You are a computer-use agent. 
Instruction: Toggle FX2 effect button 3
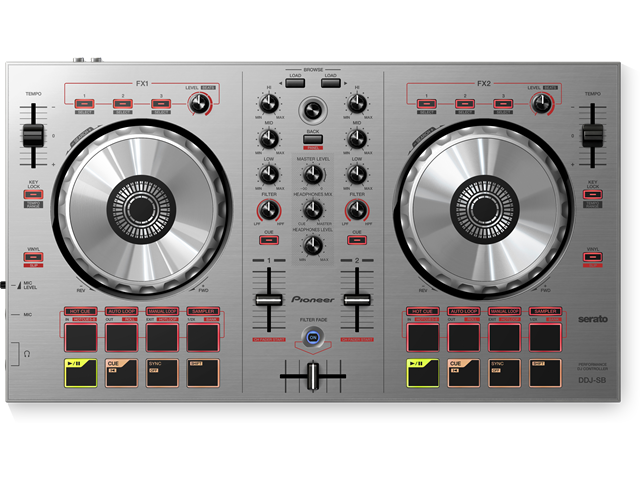[x=500, y=103]
